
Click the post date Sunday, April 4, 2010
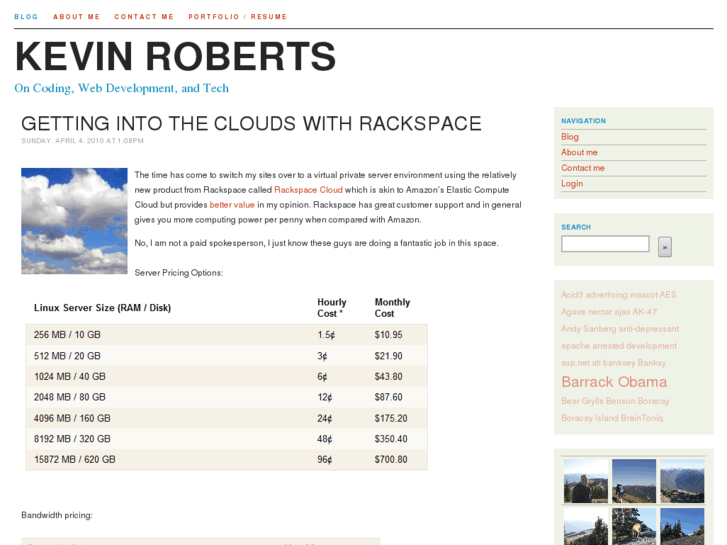click(x=83, y=141)
